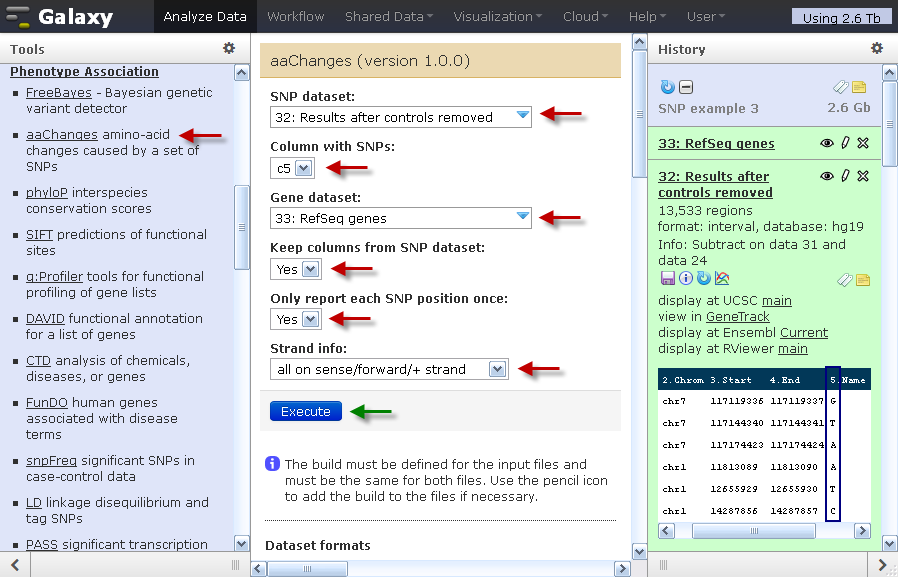Edit history annotation note icon at the top

click(x=859, y=87)
